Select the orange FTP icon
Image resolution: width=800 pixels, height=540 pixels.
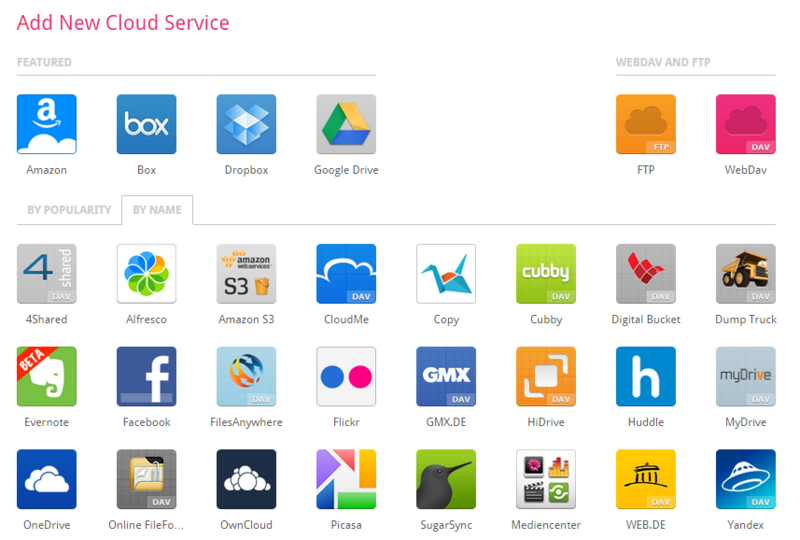click(646, 124)
